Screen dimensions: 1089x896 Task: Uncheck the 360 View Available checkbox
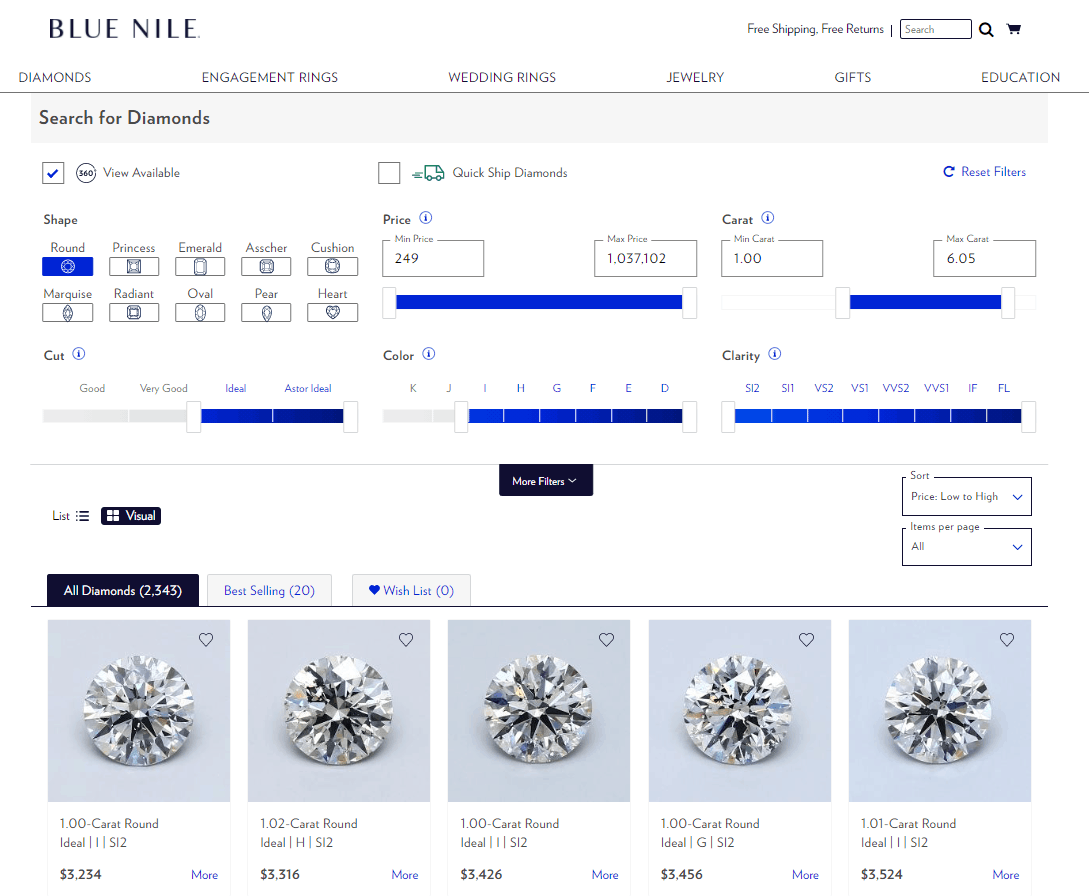tap(53, 172)
